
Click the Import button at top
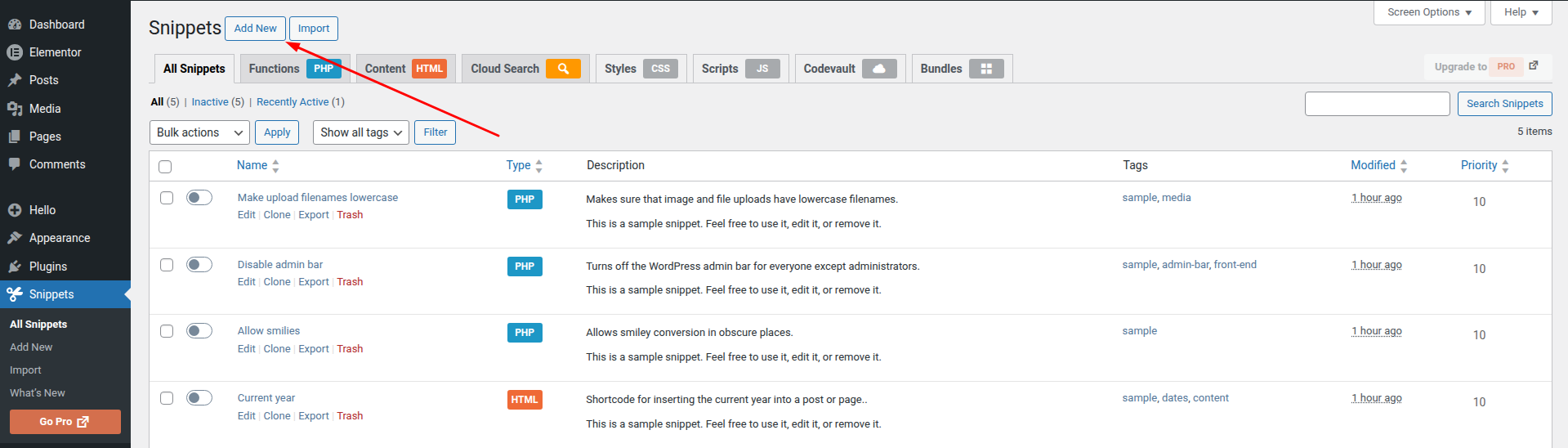tap(314, 29)
